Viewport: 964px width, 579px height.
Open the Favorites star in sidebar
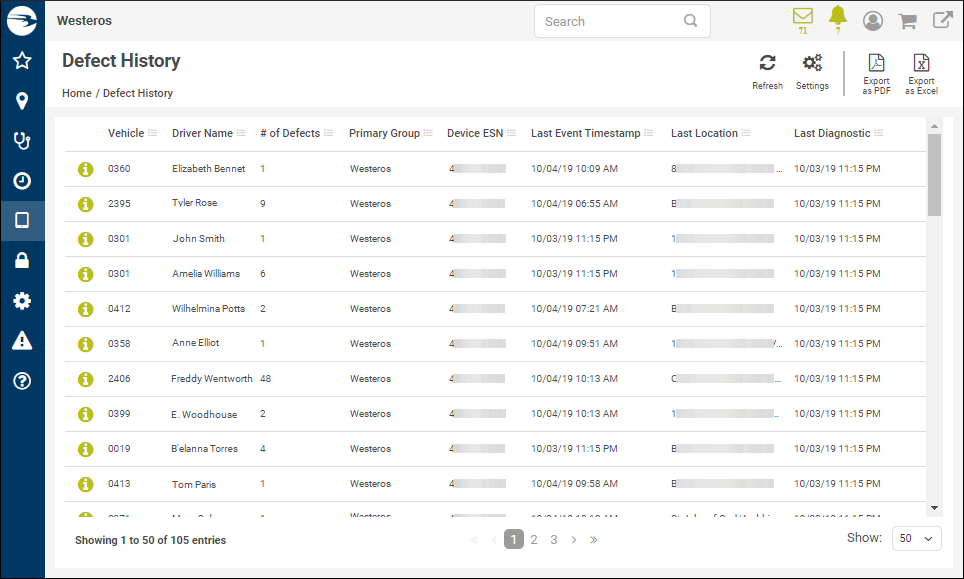(22, 61)
